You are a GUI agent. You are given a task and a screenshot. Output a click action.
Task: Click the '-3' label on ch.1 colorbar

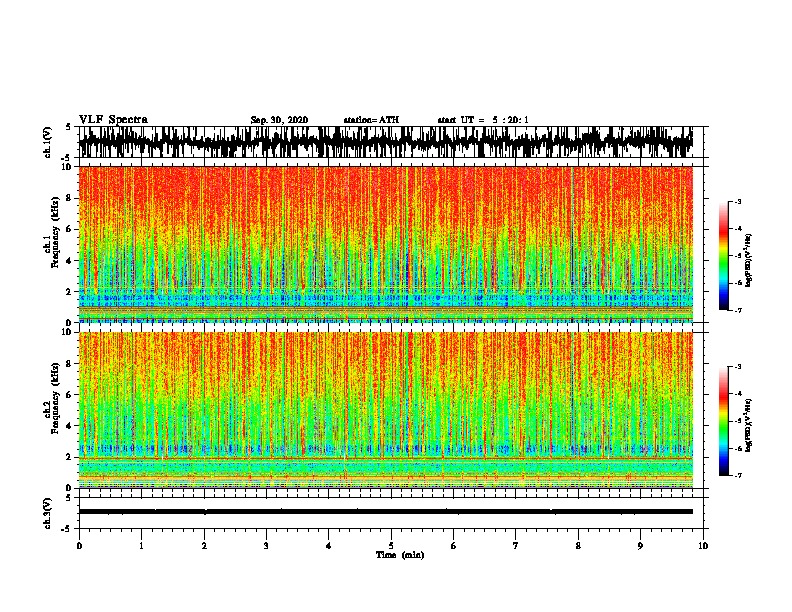pyautogui.click(x=737, y=202)
